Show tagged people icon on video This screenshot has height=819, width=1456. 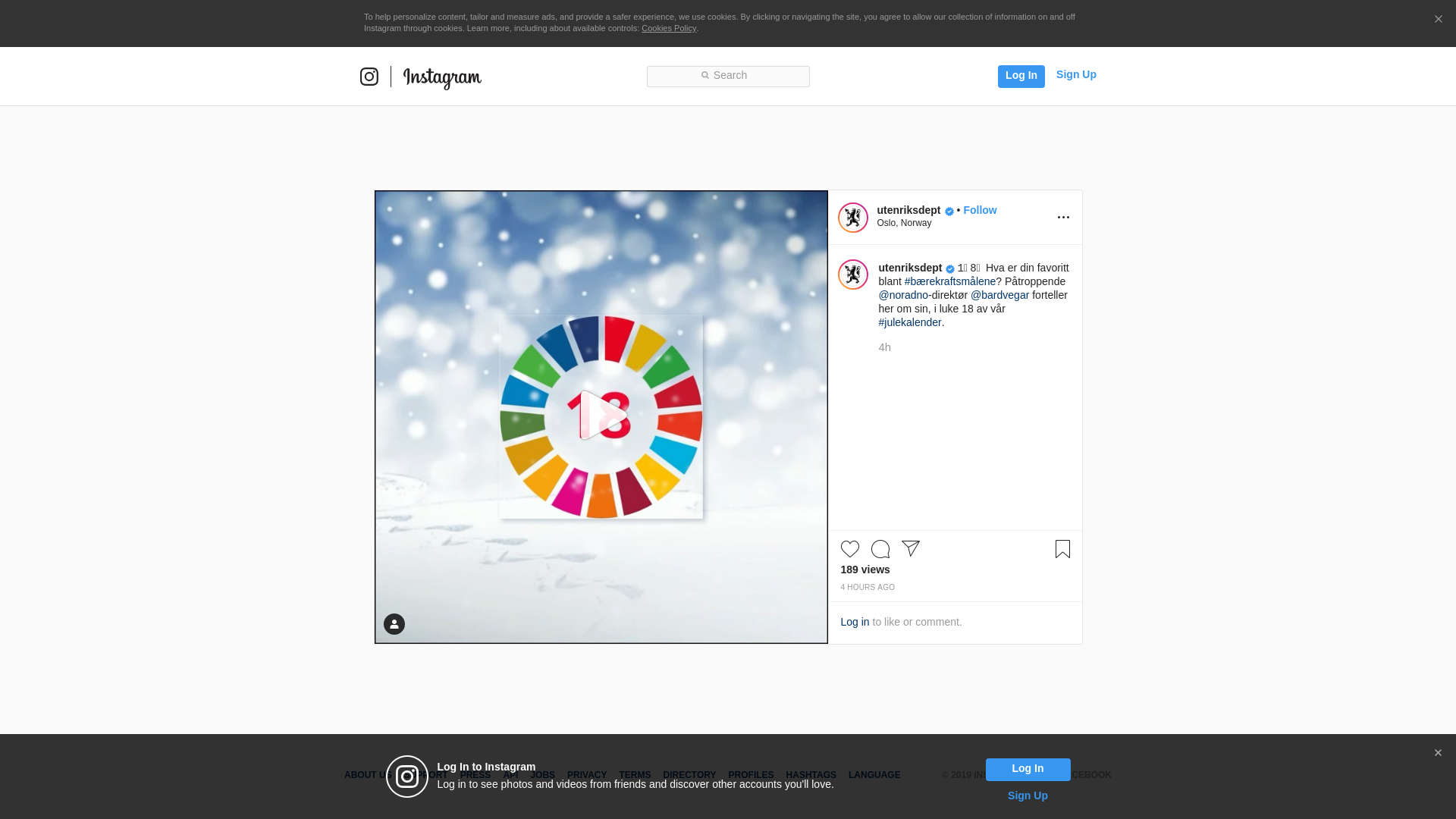[x=394, y=624]
